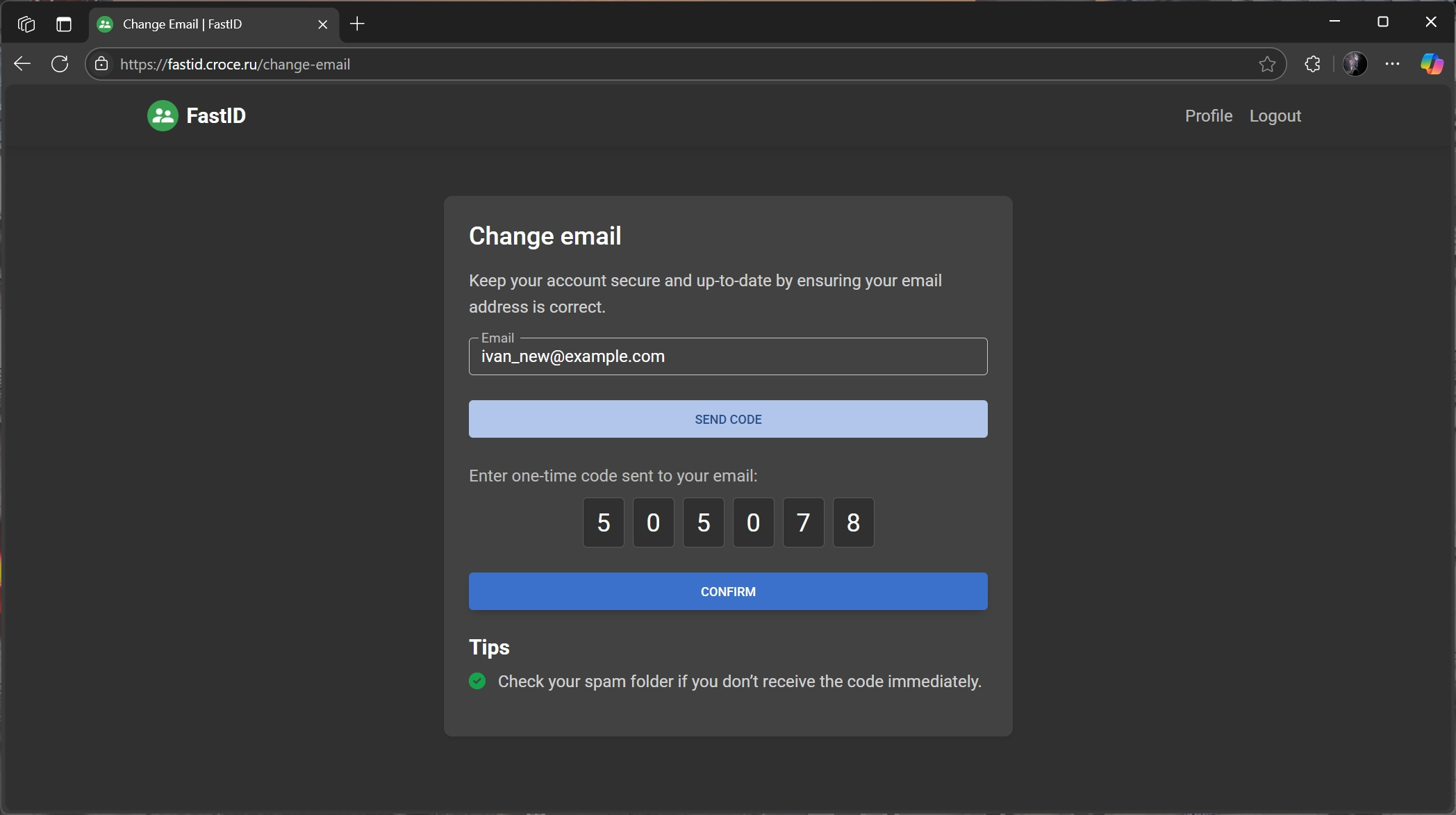The width and height of the screenshot is (1456, 815).
Task: Click the green FastID logo icon
Action: pyautogui.click(x=163, y=116)
